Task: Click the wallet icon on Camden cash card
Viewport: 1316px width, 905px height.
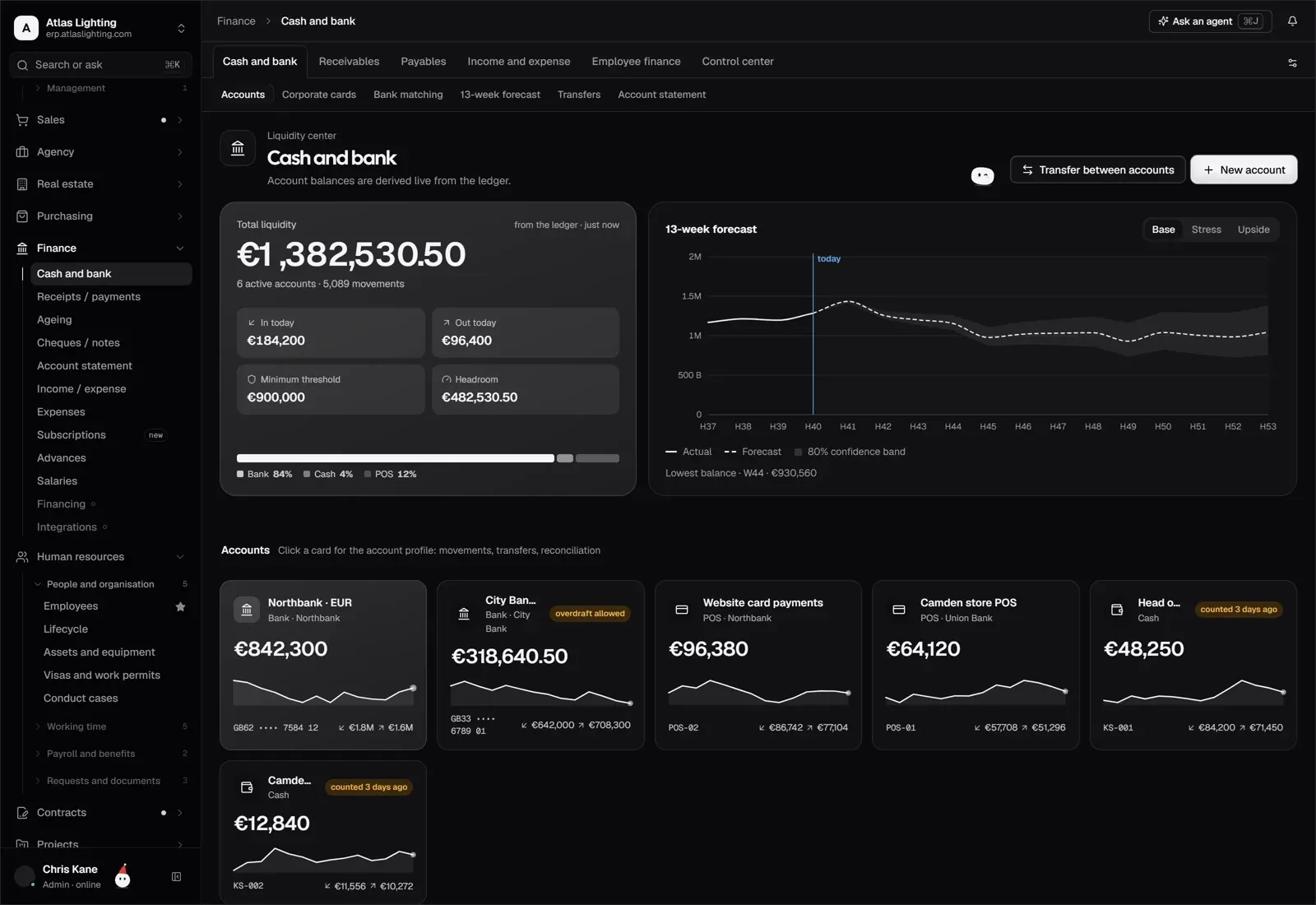Action: (x=247, y=787)
